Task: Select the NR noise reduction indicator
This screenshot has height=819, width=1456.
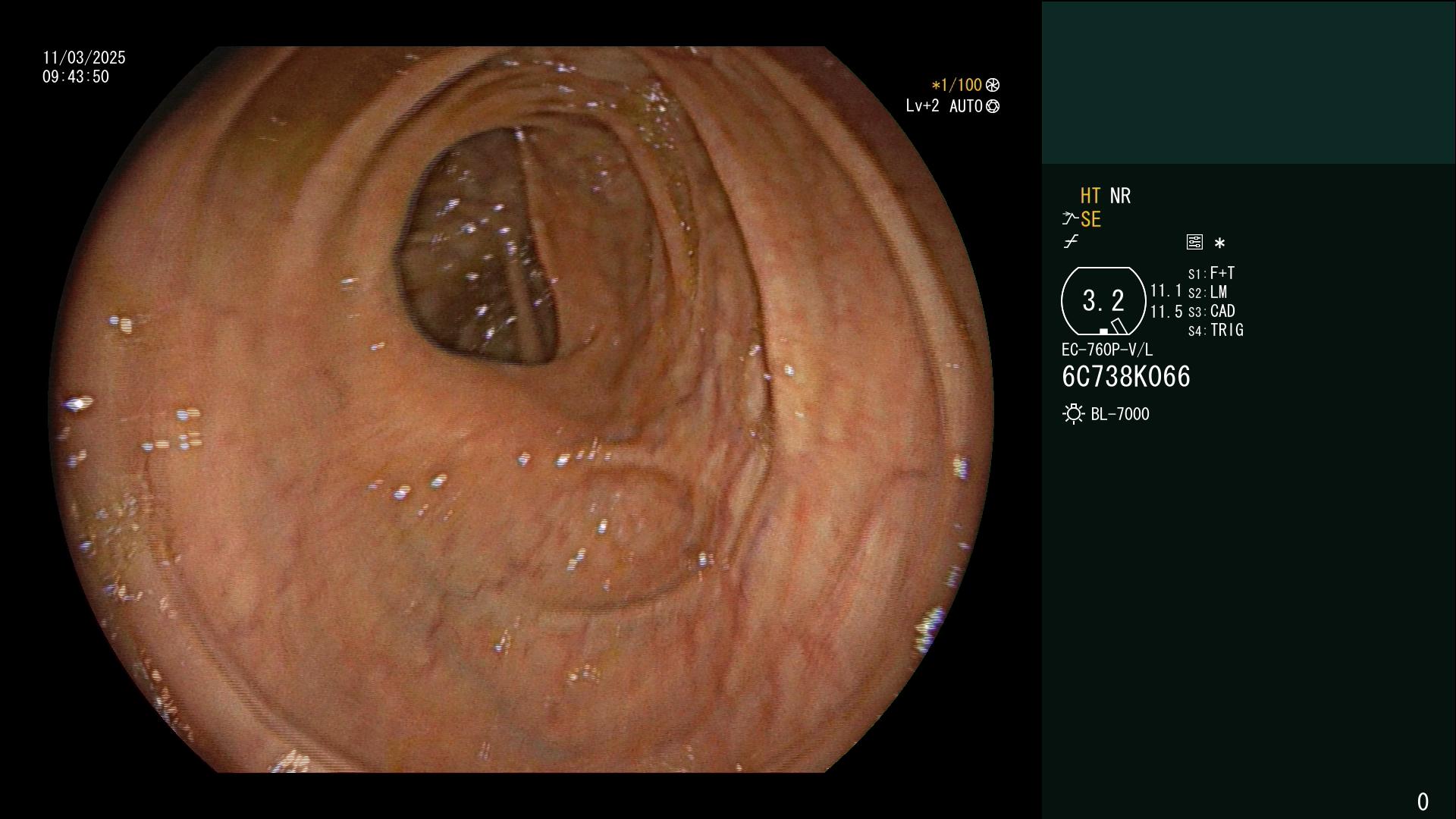Action: [1120, 196]
